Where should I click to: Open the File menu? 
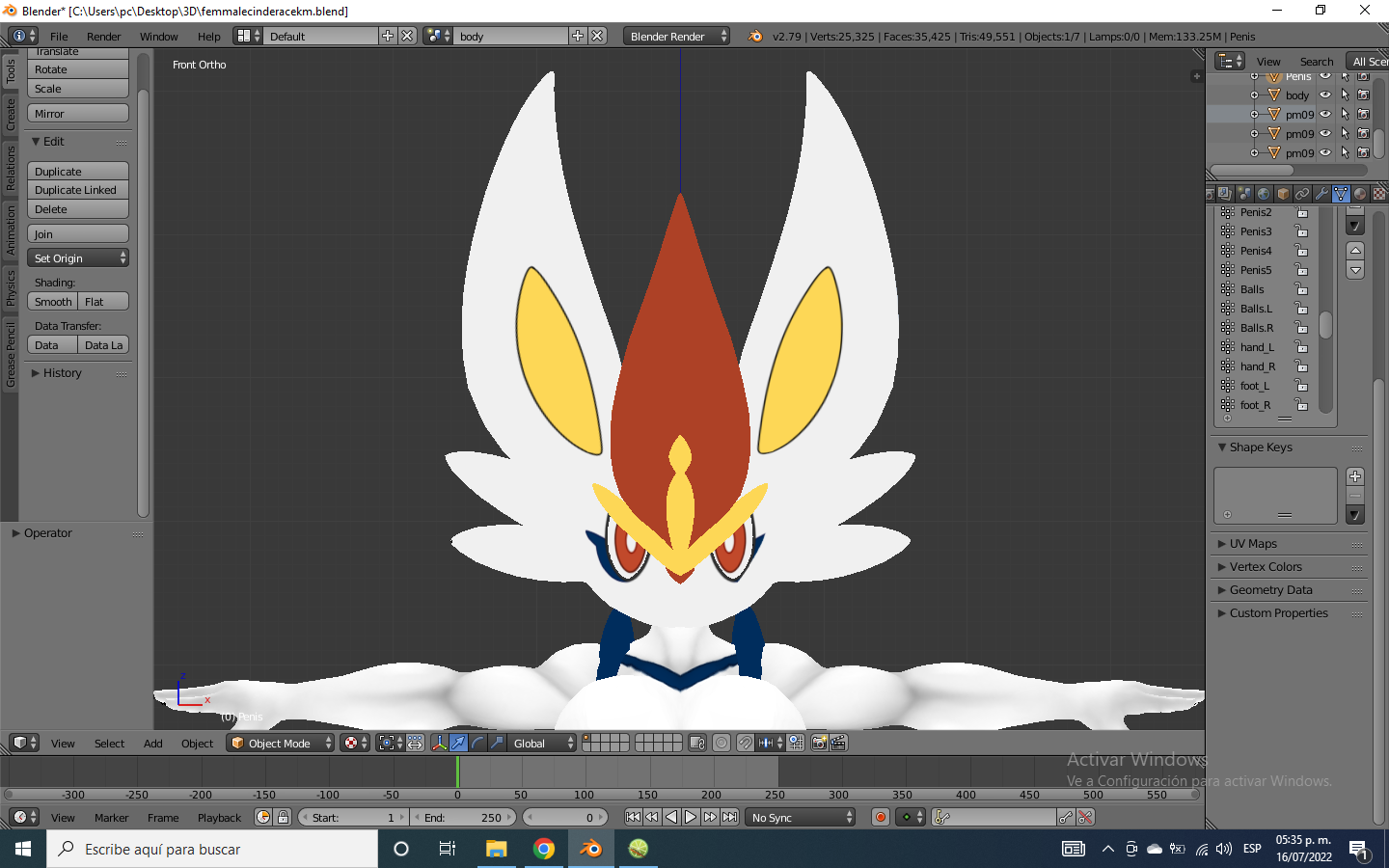[x=59, y=37]
